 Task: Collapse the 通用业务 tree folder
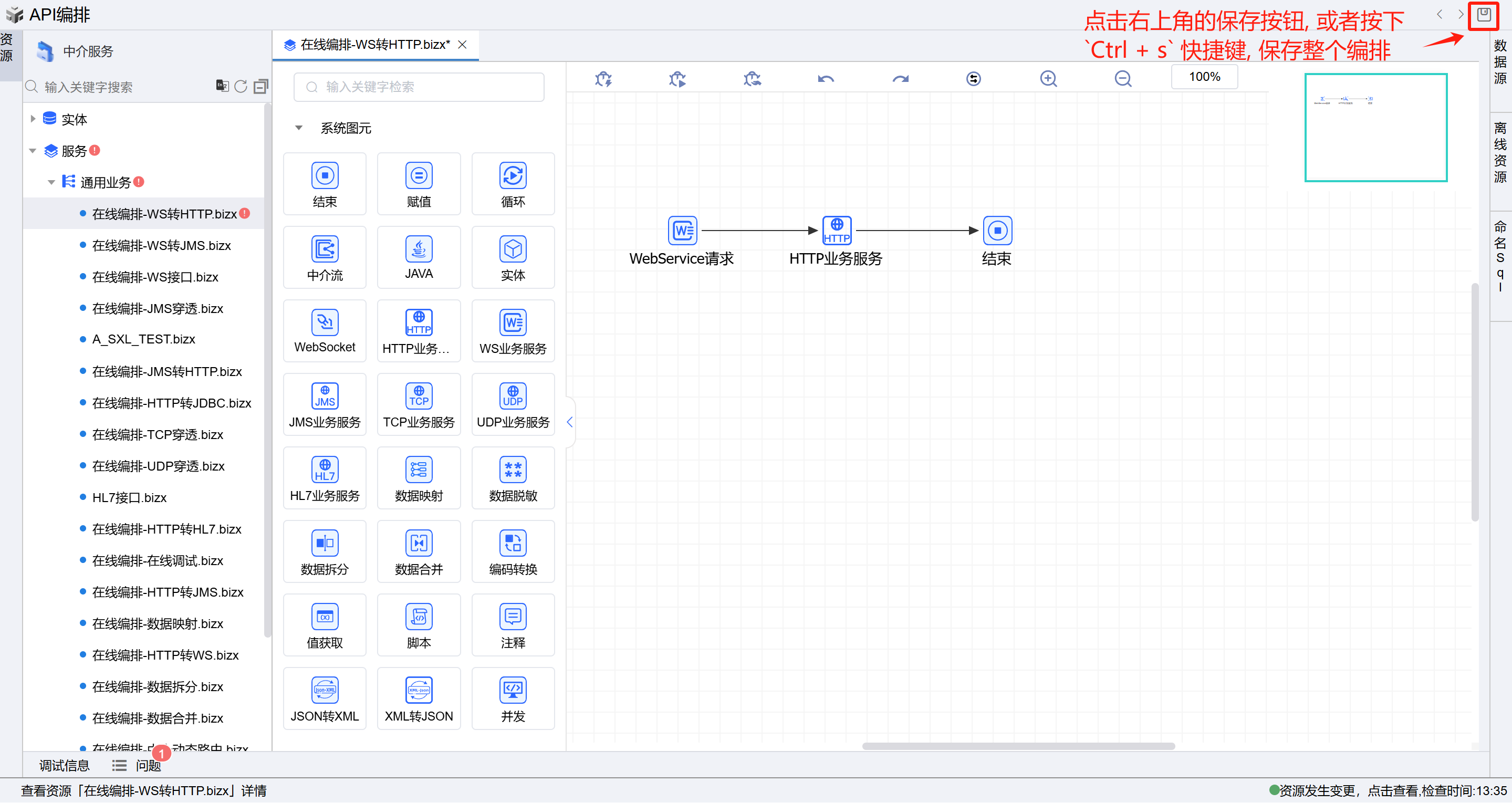pyautogui.click(x=51, y=183)
